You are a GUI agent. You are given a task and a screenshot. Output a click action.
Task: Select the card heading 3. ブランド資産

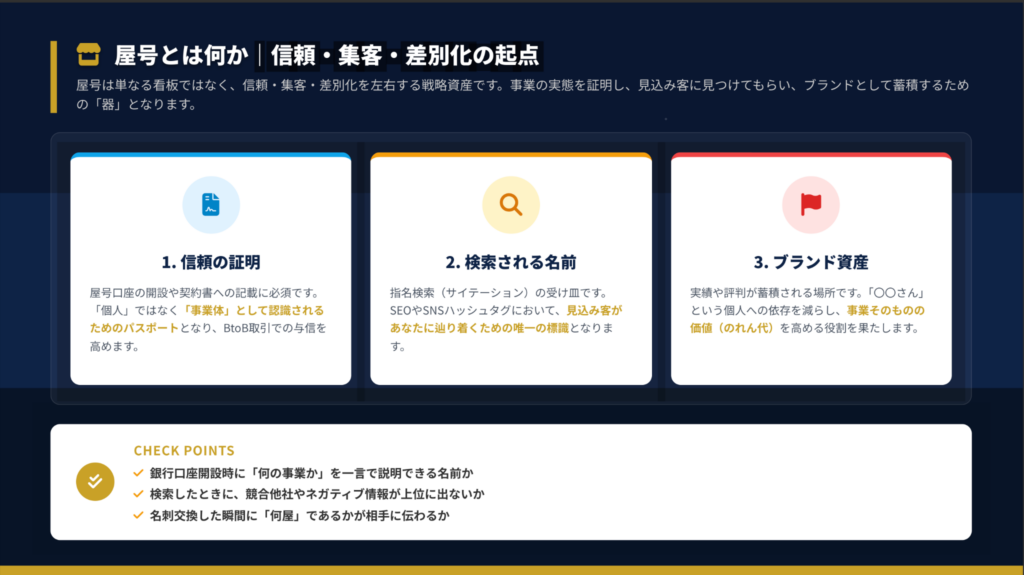click(811, 263)
